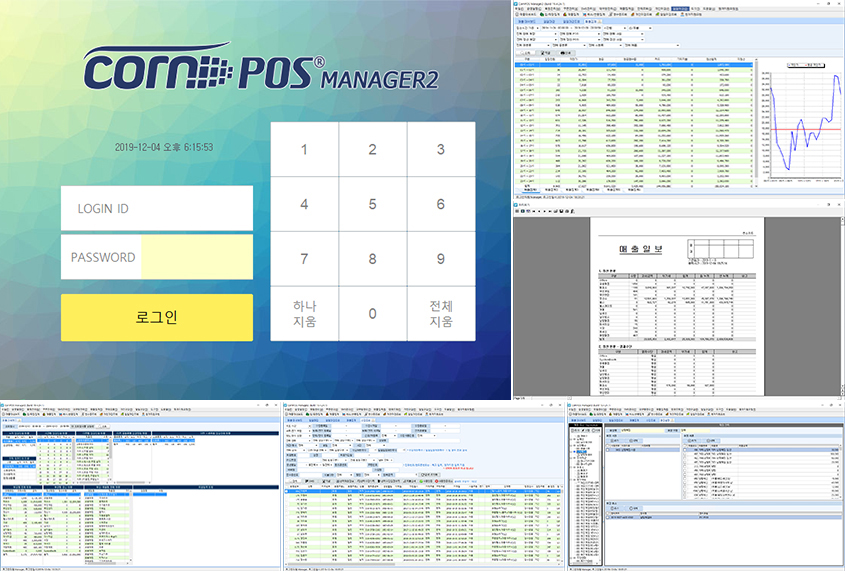Tap keypad number 6

point(441,204)
